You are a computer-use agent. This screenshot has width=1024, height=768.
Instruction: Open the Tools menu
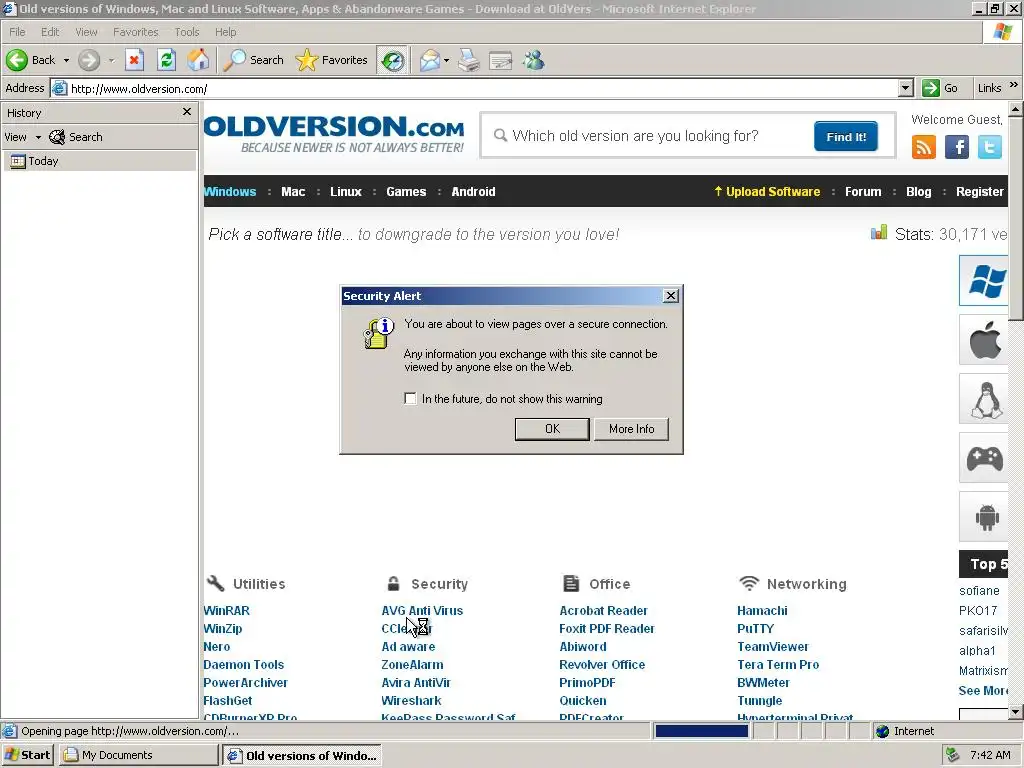click(187, 32)
